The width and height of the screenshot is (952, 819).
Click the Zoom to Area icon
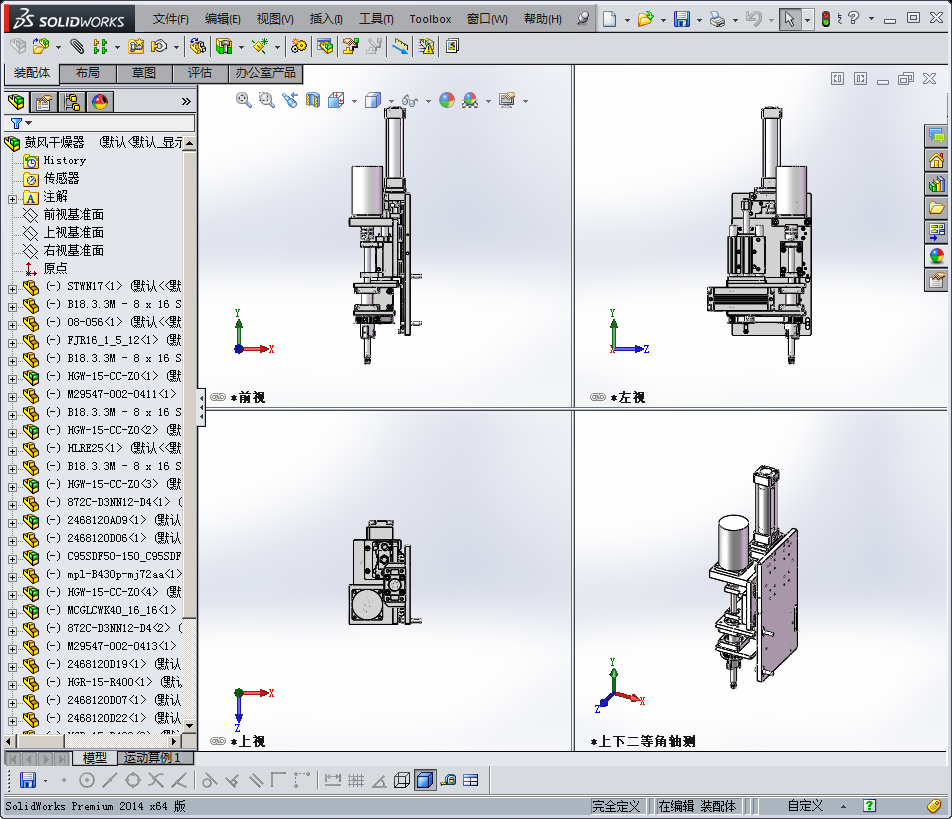(267, 100)
